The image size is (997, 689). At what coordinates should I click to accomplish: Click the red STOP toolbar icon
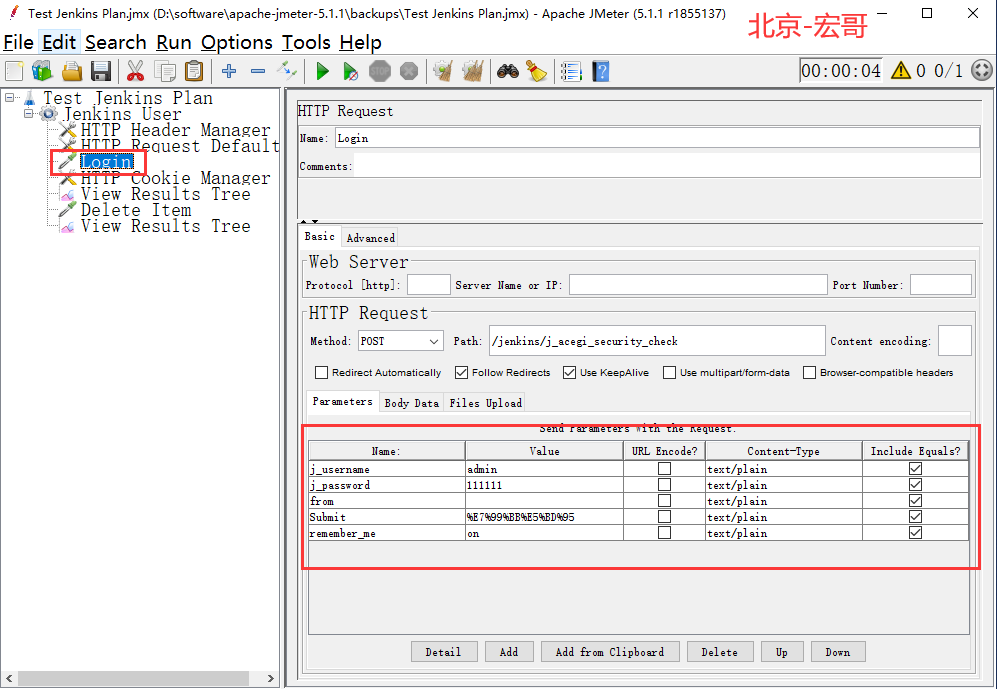380,71
